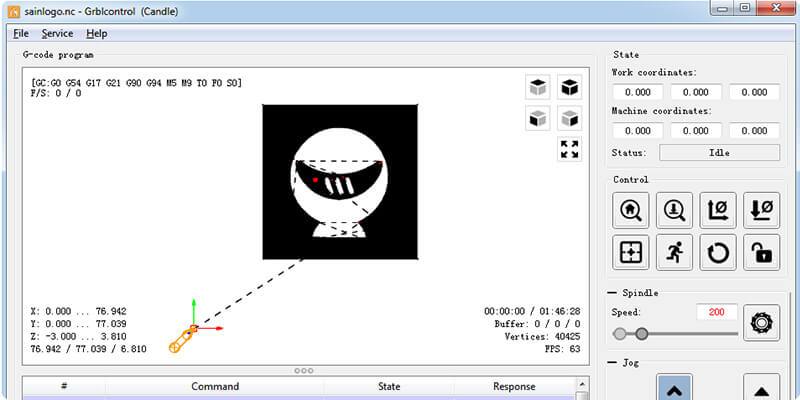The width and height of the screenshot is (800, 400).
Task: Fit the toolpath to the visualizer view
Action: [569, 149]
